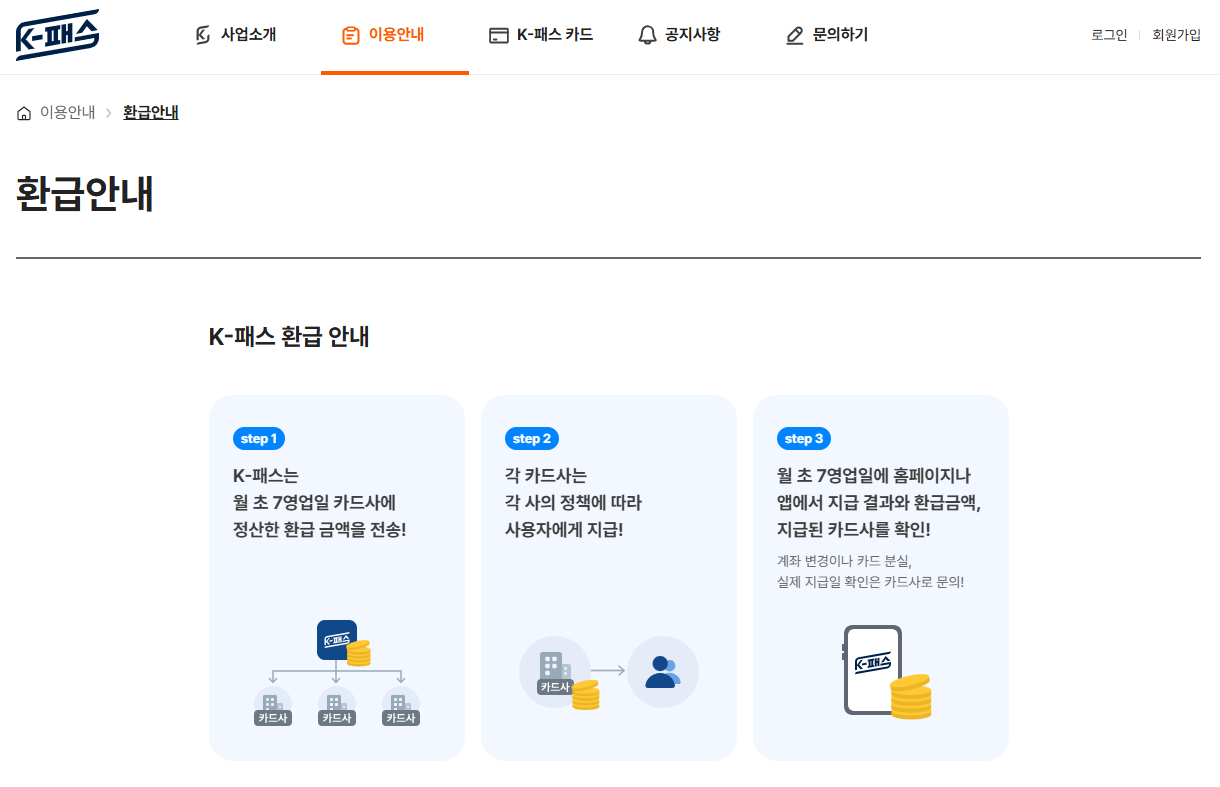Click the 환급안내 page heading
Image resolution: width=1220 pixels, height=787 pixels.
(x=85, y=194)
